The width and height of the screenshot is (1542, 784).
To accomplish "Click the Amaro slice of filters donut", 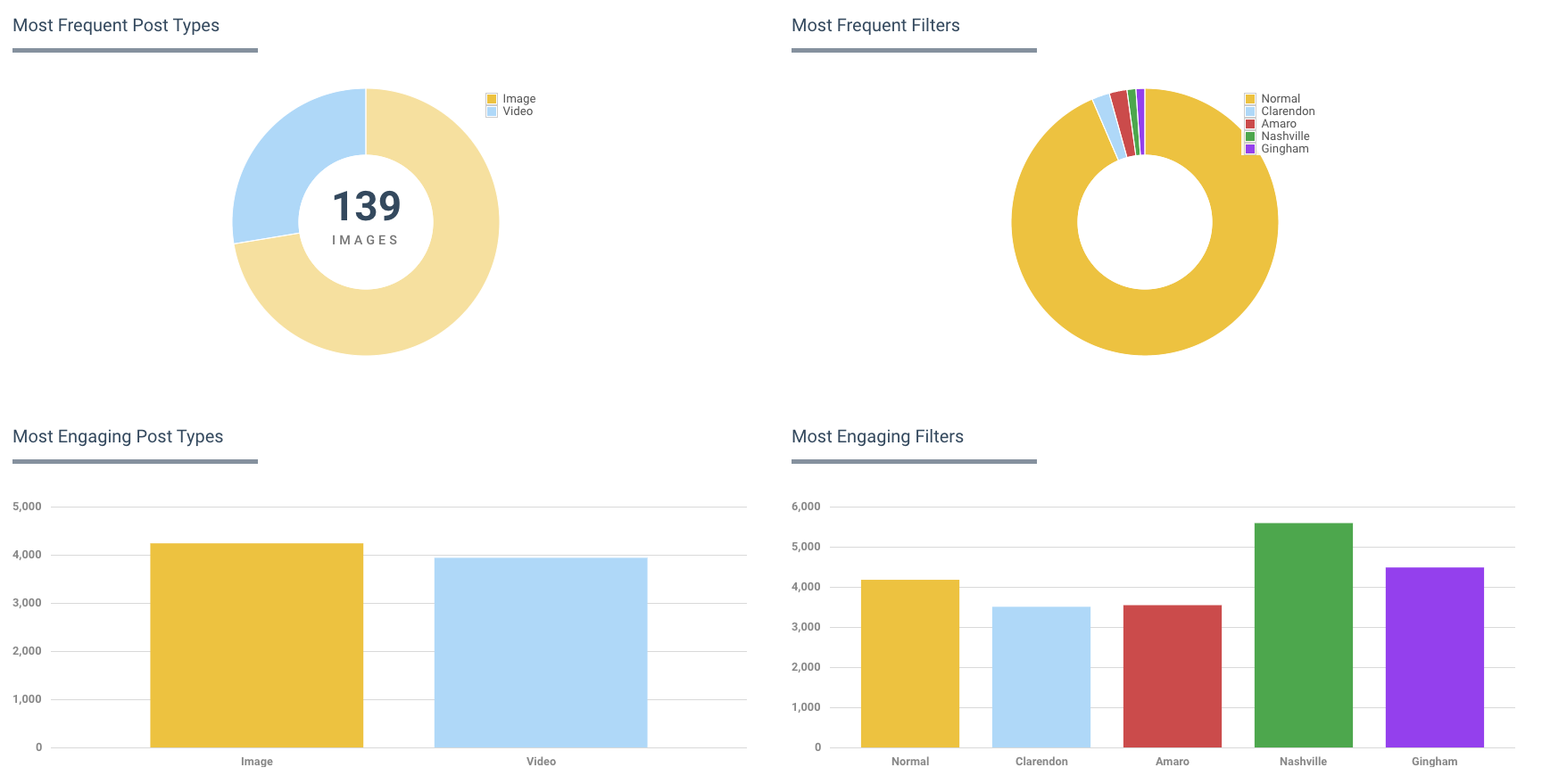I will 1123,123.
